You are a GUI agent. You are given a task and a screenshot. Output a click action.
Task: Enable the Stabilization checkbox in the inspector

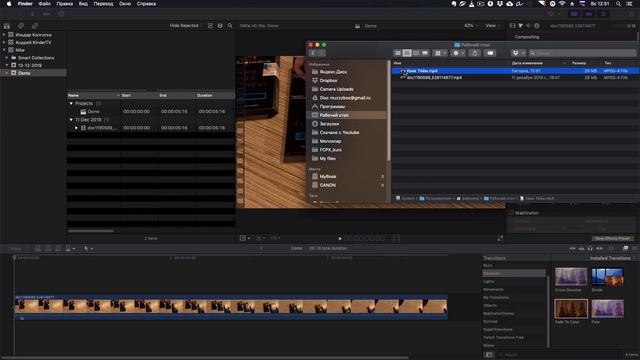[511, 213]
